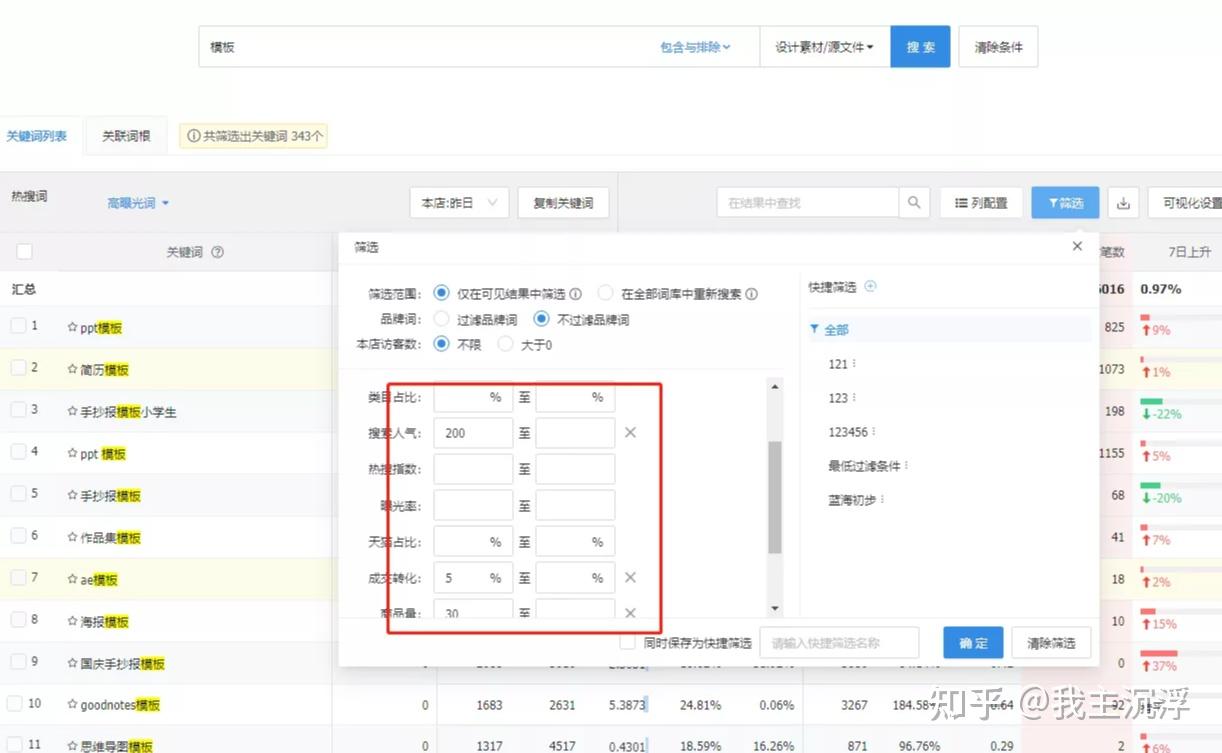Click the 复制关键词 button
The width and height of the screenshot is (1222, 753).
(x=563, y=203)
